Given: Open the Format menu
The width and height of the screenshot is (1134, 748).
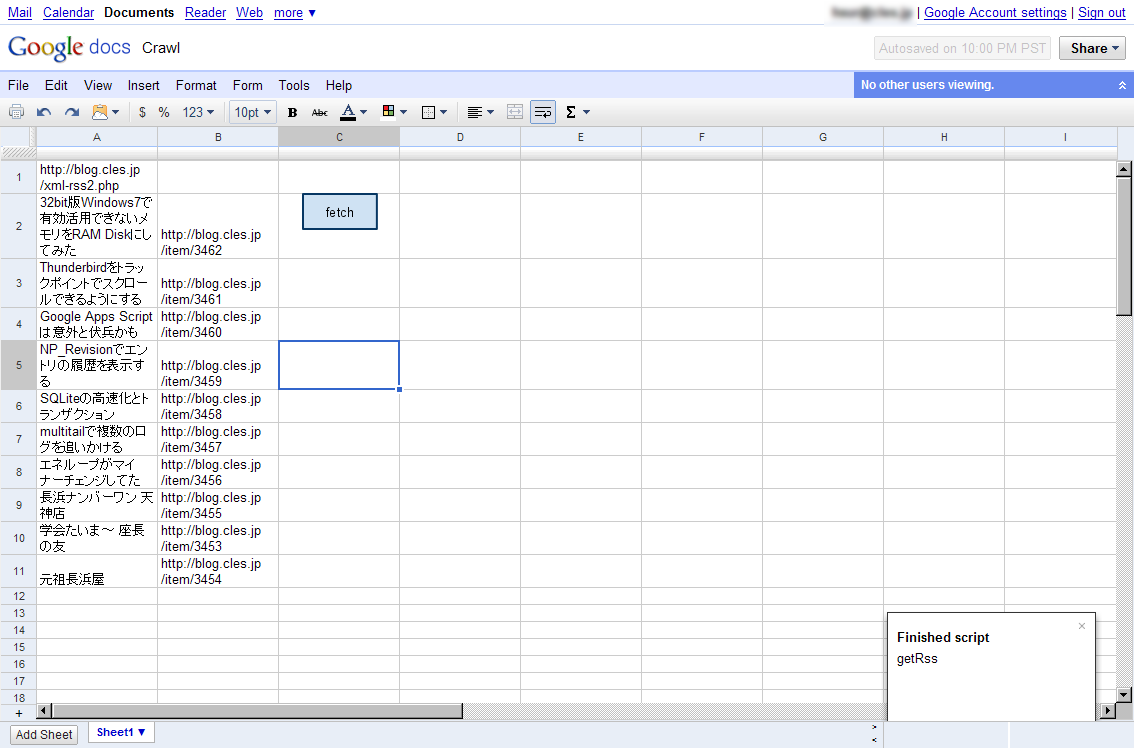Looking at the screenshot, I should coord(196,85).
